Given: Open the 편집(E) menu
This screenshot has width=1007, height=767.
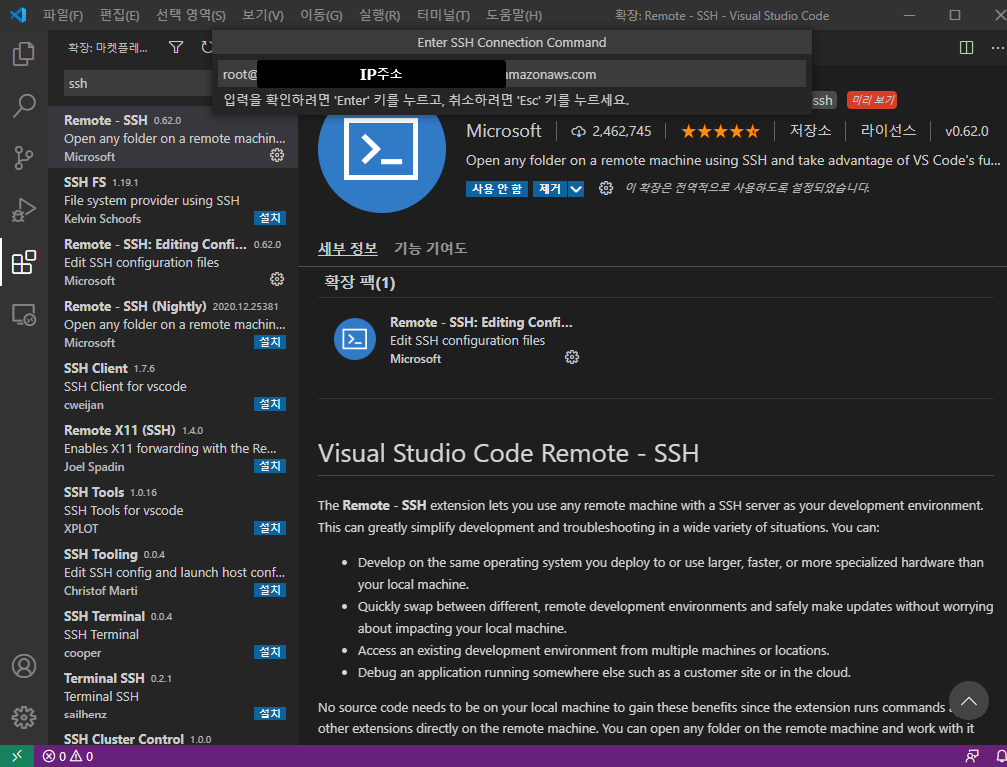Looking at the screenshot, I should (119, 15).
